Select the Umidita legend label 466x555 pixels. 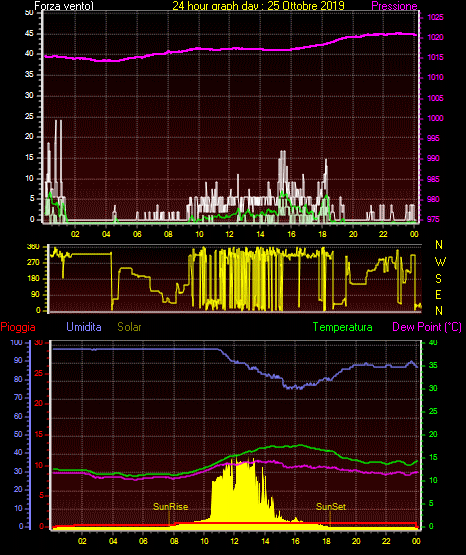(84, 327)
